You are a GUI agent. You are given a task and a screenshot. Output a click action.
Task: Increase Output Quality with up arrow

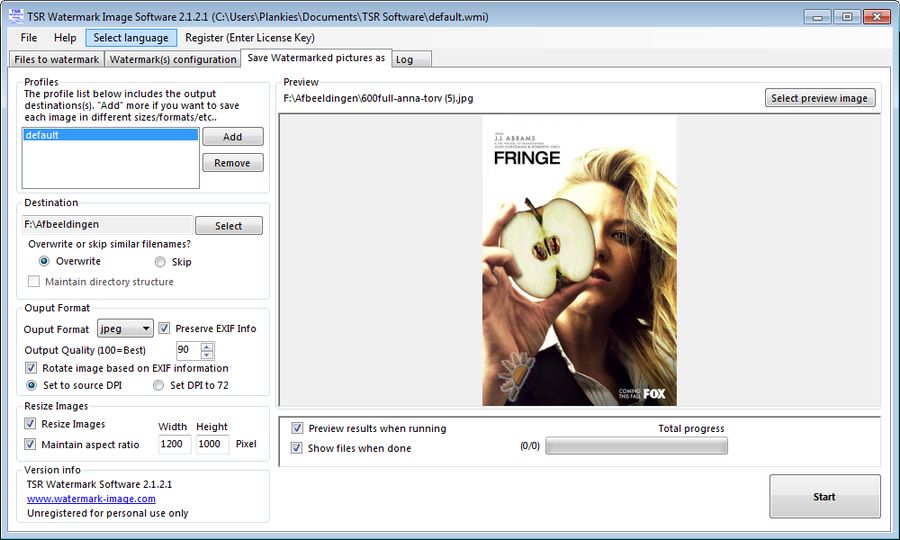pos(207,346)
